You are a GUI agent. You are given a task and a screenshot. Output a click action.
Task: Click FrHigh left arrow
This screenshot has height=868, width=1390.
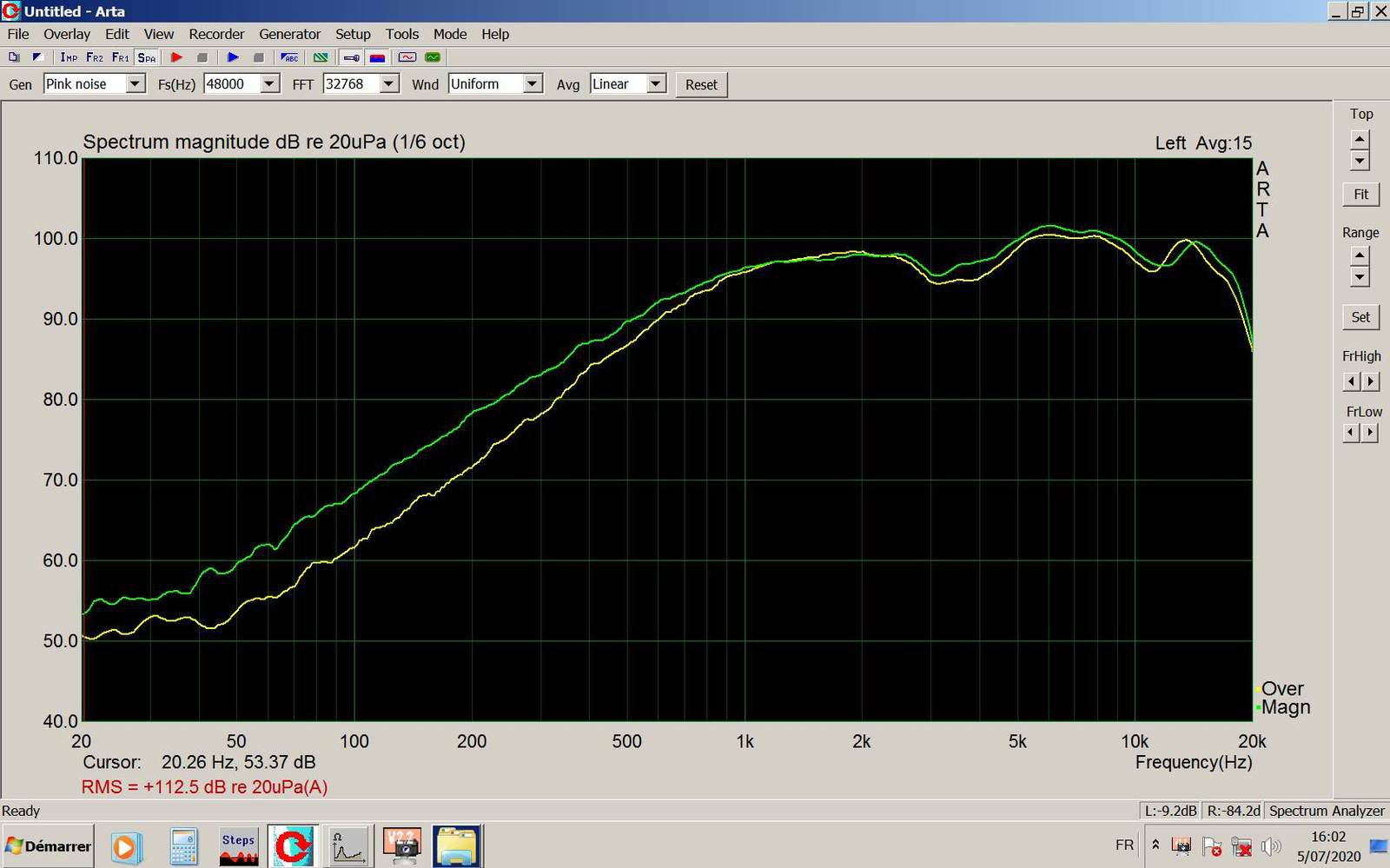pyautogui.click(x=1351, y=381)
